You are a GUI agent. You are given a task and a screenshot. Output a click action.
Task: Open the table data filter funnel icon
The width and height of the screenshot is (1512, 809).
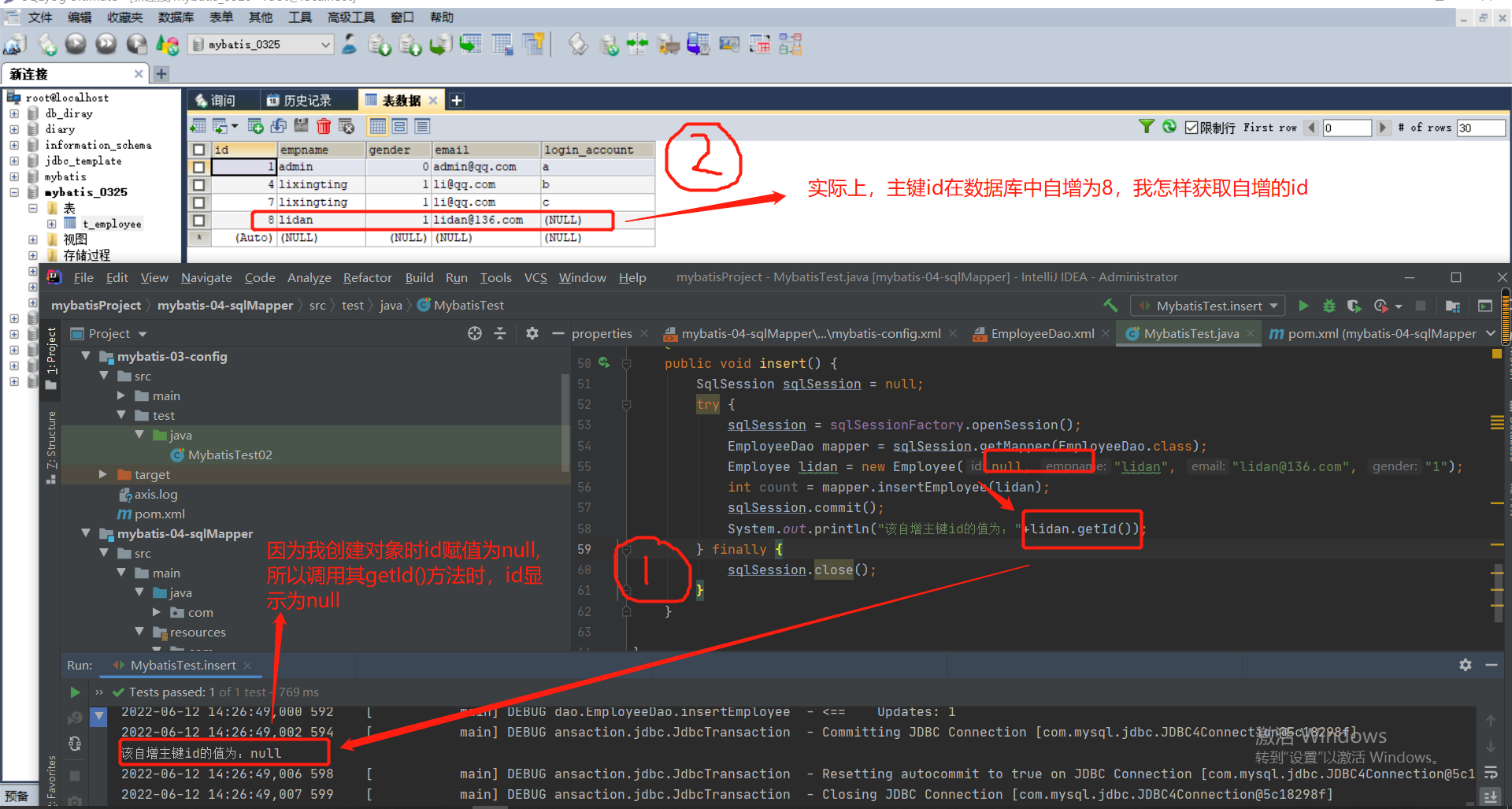point(1147,127)
